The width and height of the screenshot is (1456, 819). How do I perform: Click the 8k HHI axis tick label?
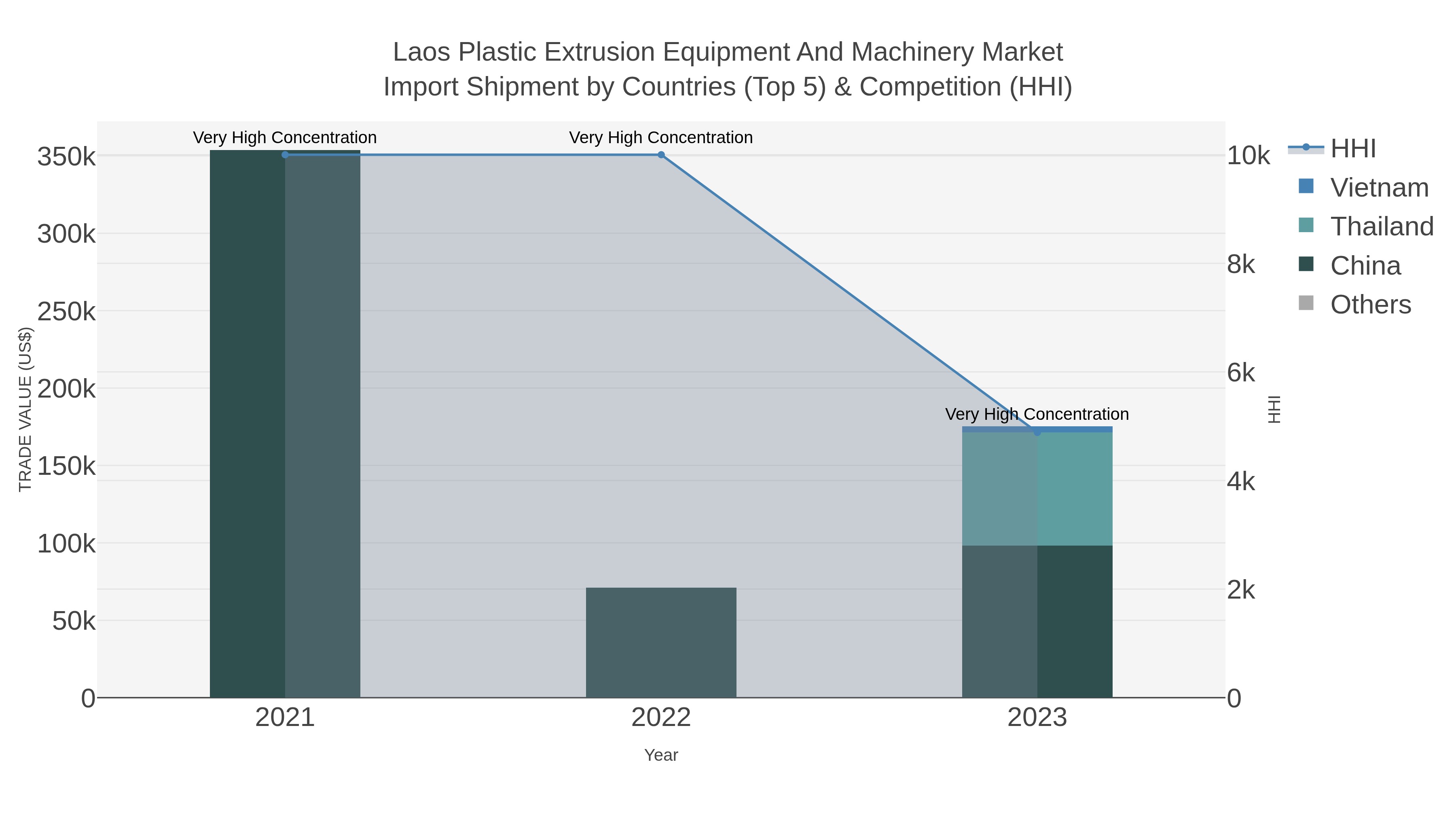(1241, 264)
